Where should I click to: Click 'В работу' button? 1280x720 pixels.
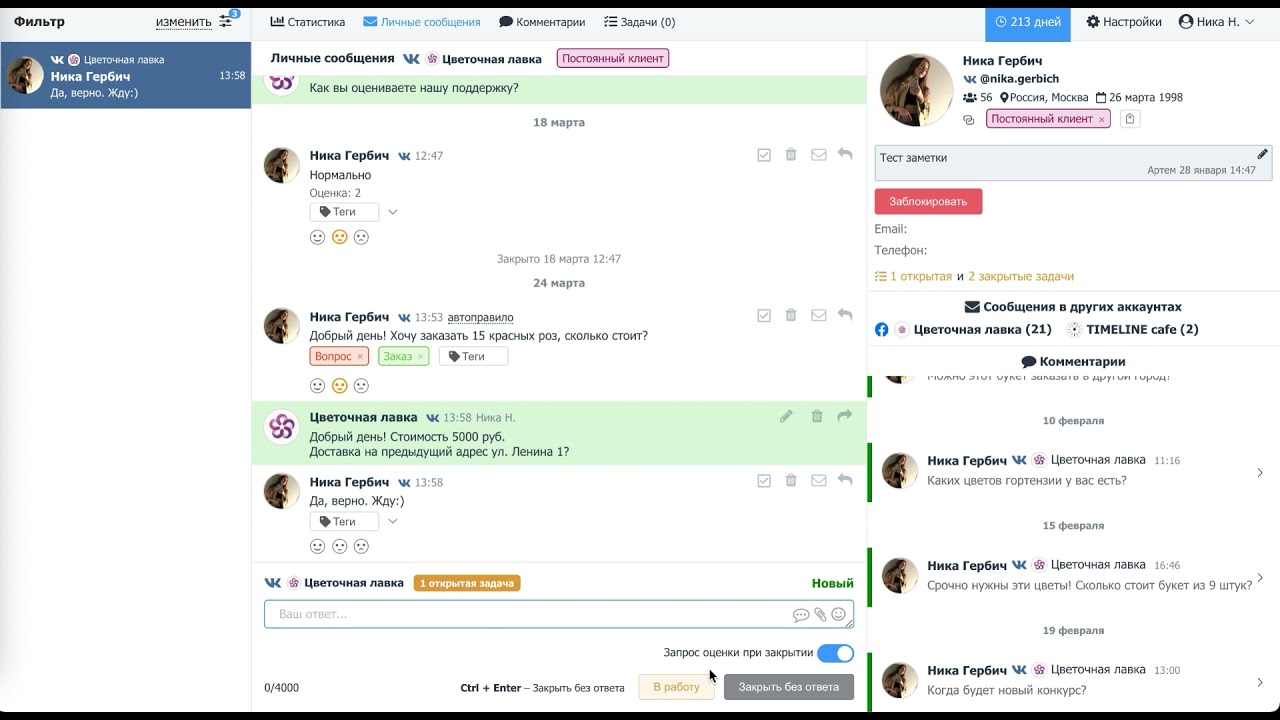pyautogui.click(x=676, y=687)
